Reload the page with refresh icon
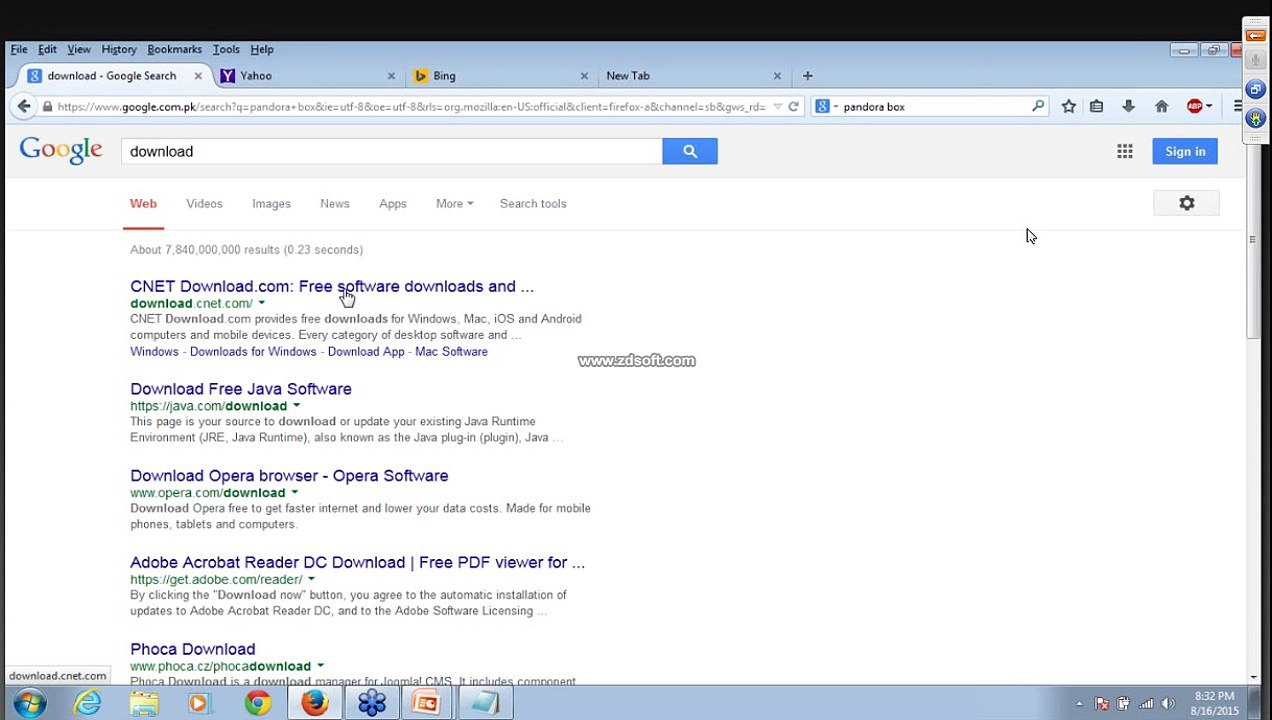The image size is (1272, 720). click(794, 106)
